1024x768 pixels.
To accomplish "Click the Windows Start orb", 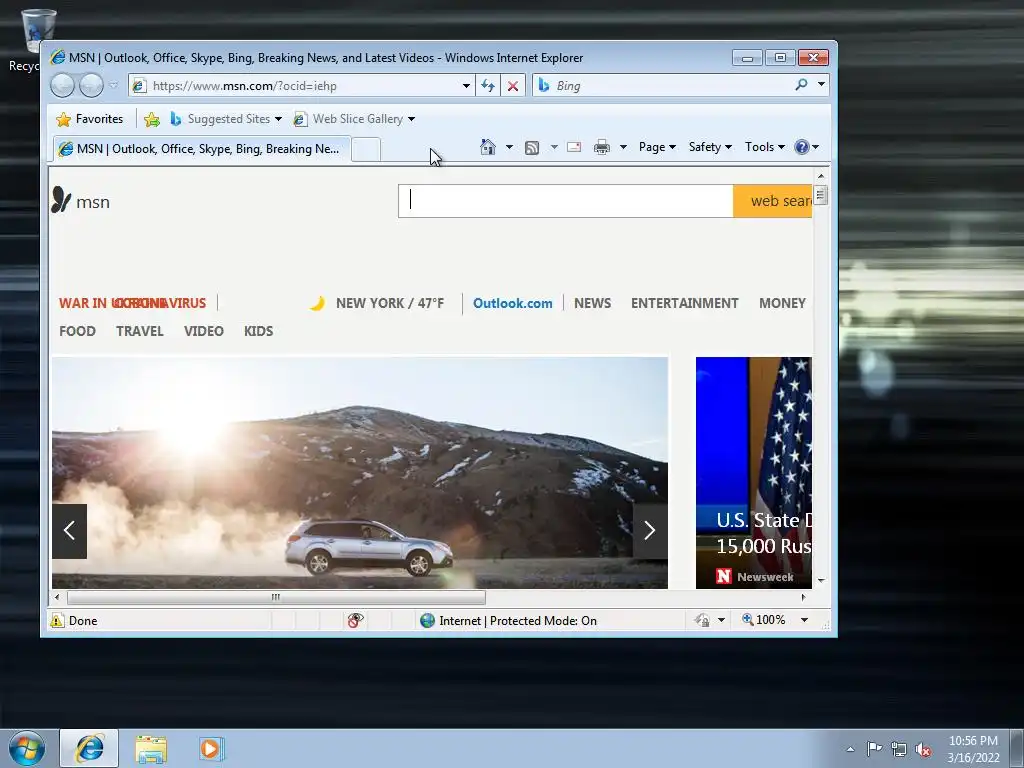I will pos(27,748).
